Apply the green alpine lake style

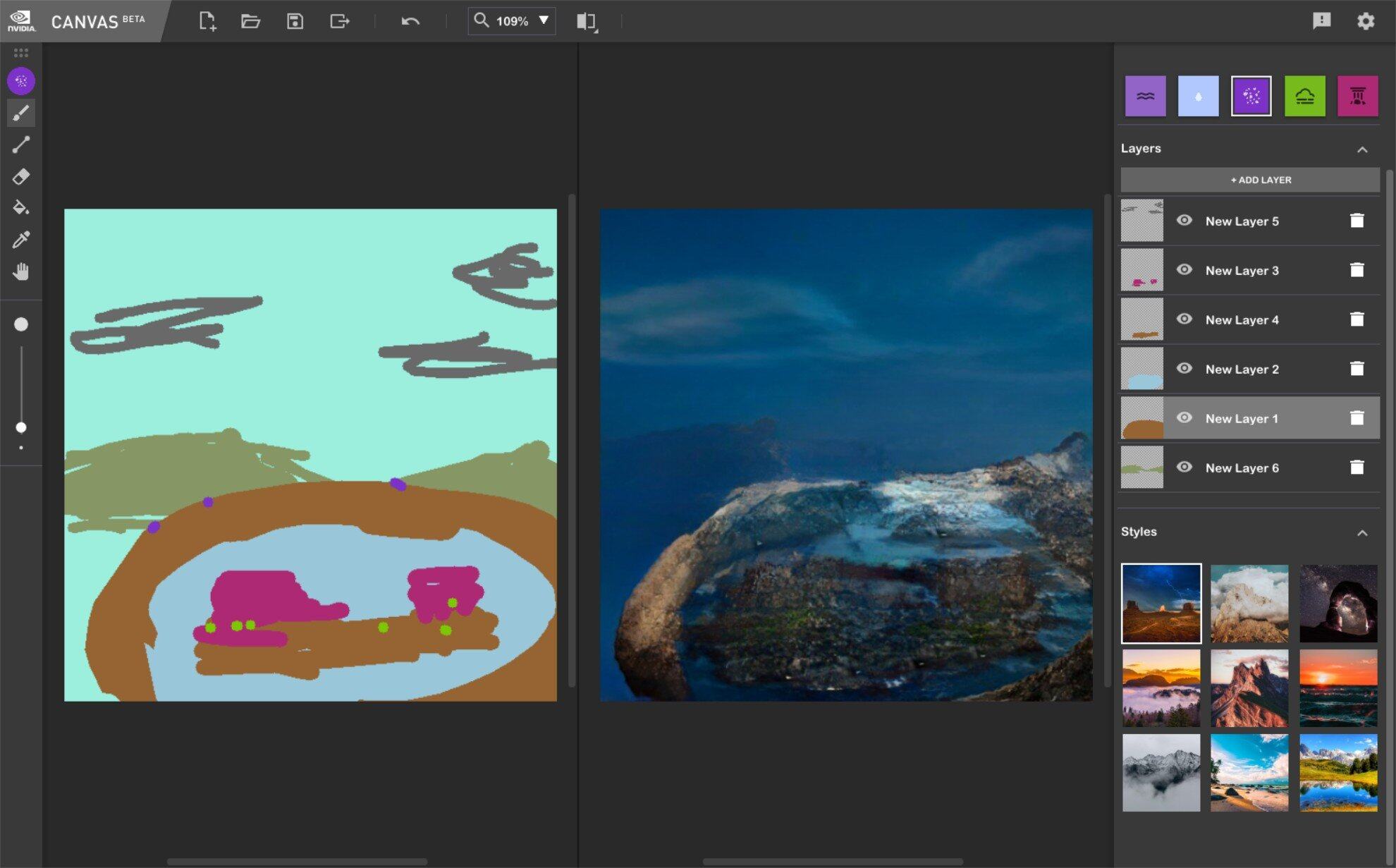1338,773
